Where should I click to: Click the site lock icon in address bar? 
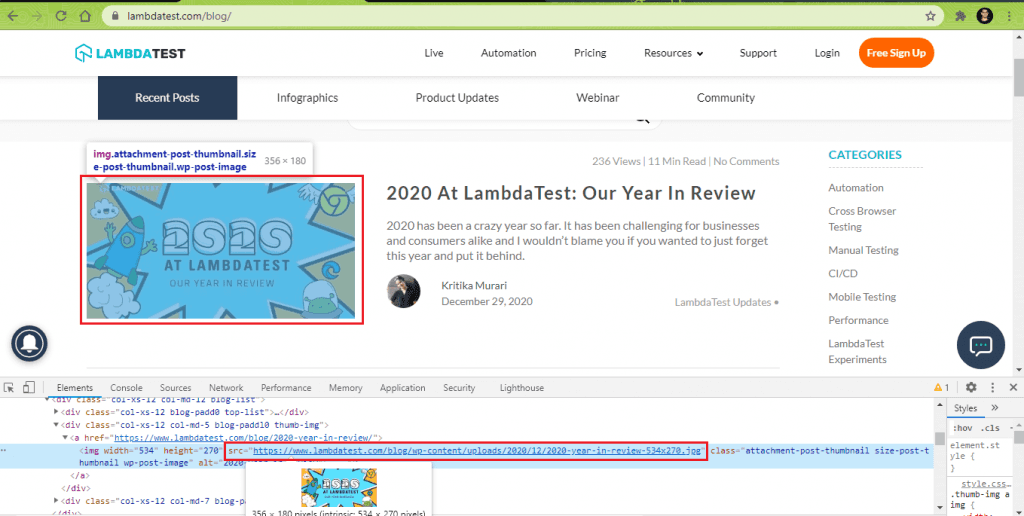click(115, 16)
